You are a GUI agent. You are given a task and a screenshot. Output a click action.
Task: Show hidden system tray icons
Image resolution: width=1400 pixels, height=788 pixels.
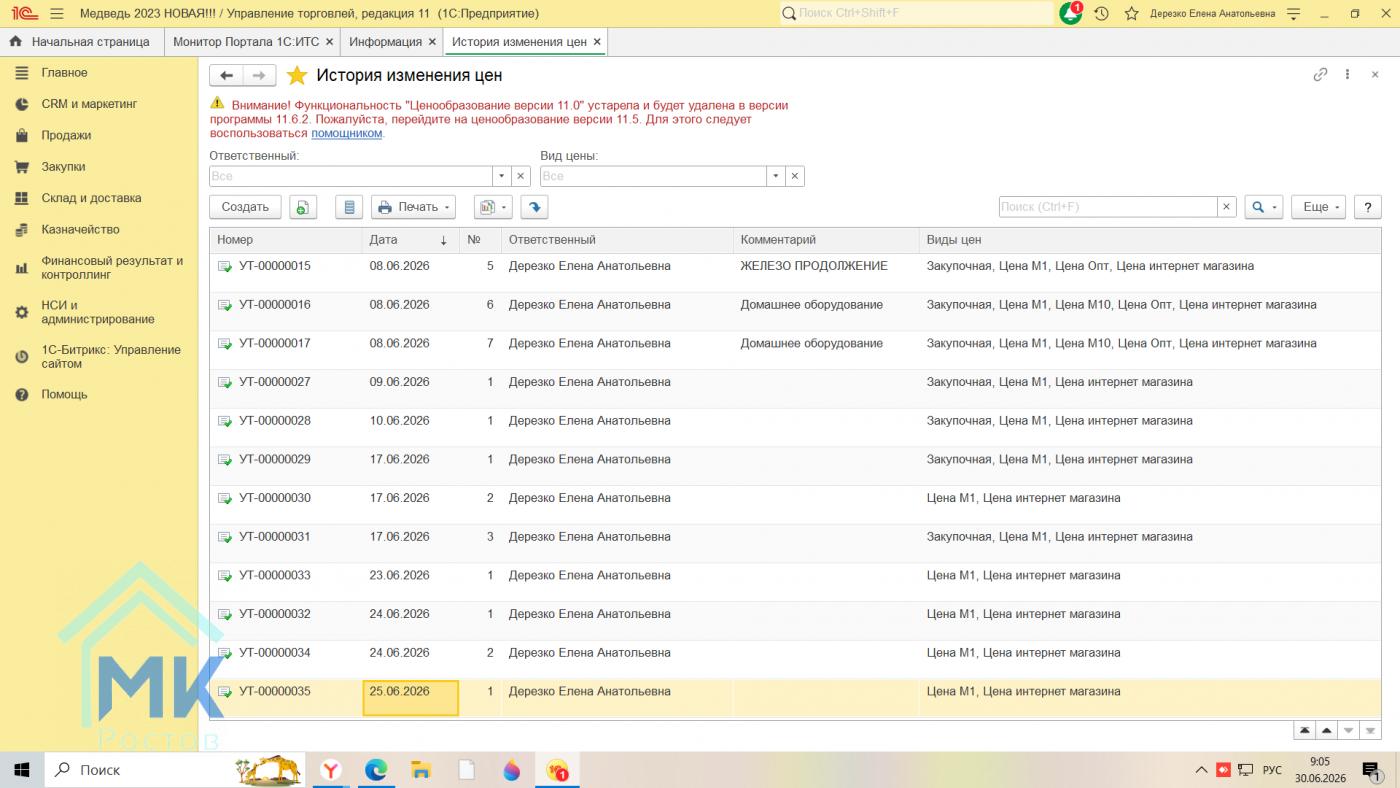[x=1201, y=770]
